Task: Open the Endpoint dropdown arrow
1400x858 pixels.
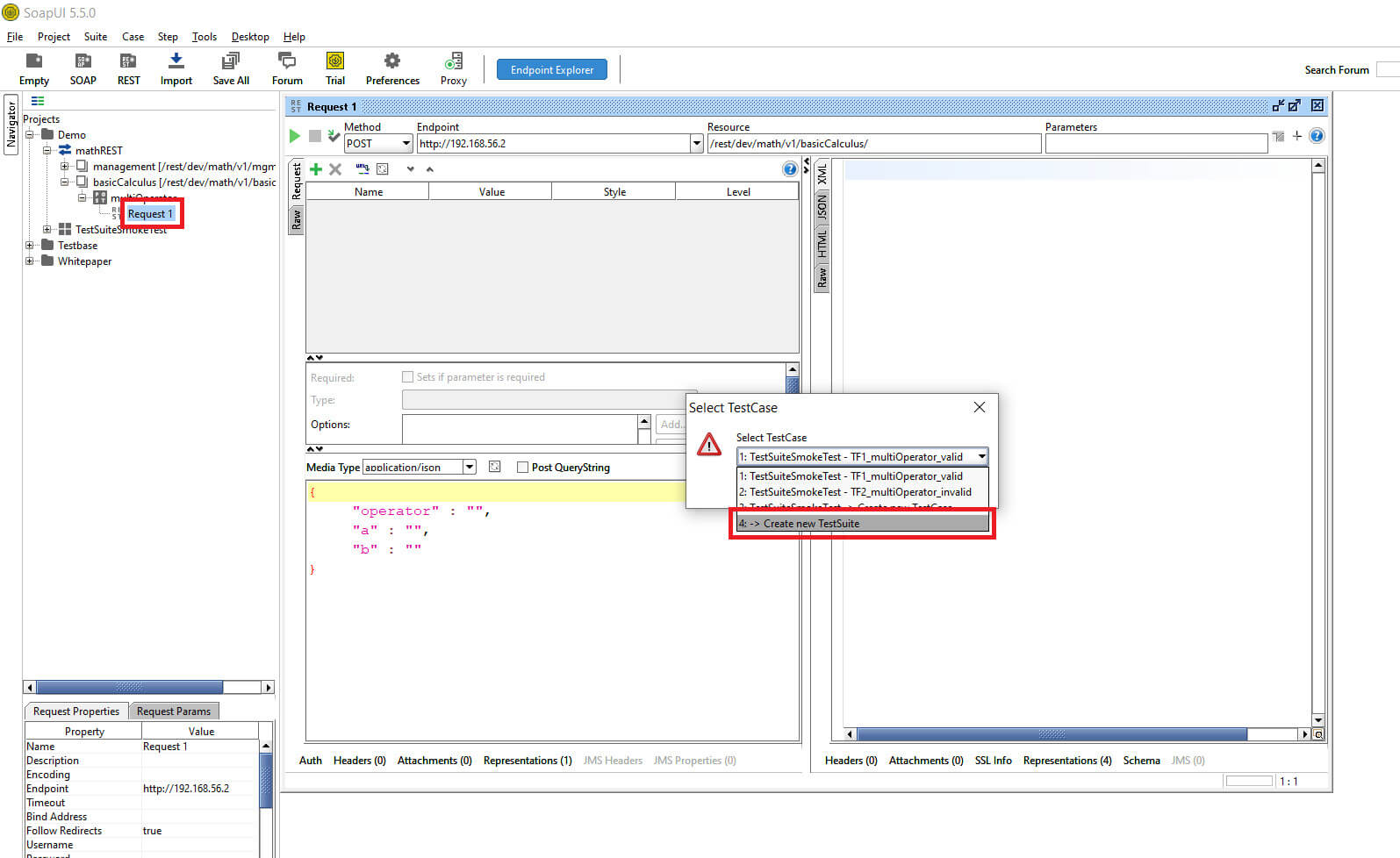Action: [x=697, y=143]
